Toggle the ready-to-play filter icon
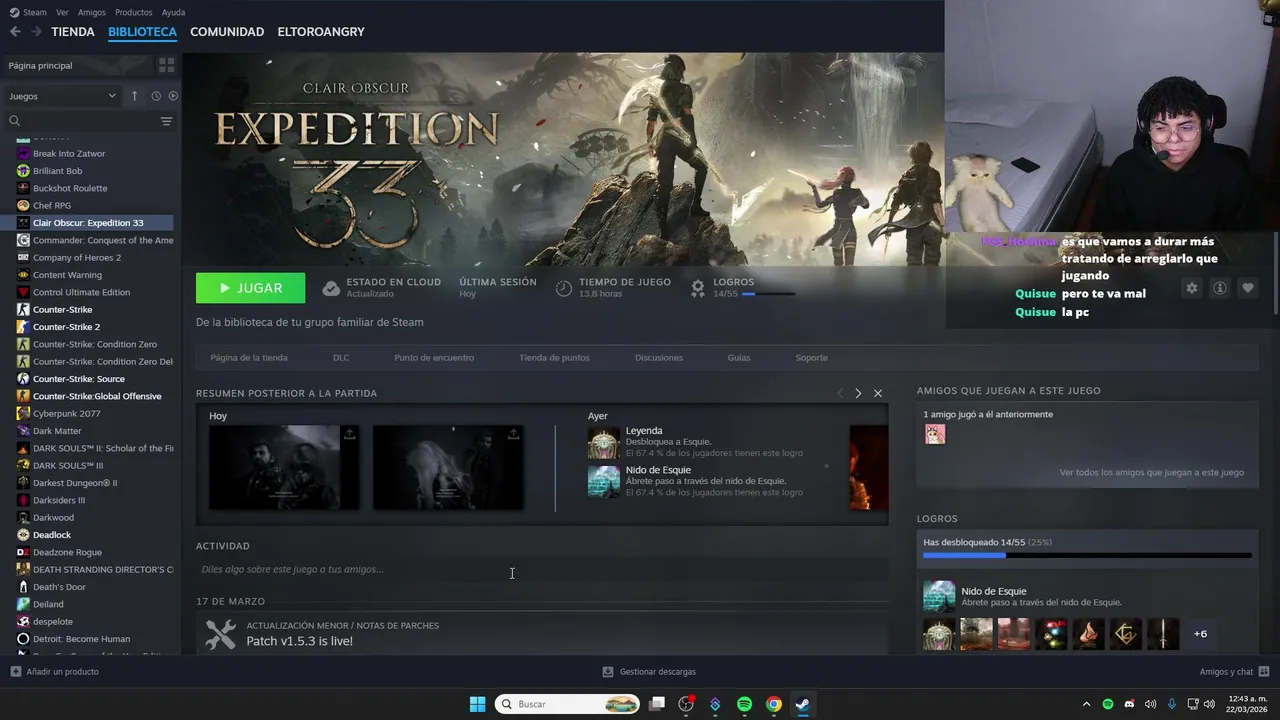 173,96
